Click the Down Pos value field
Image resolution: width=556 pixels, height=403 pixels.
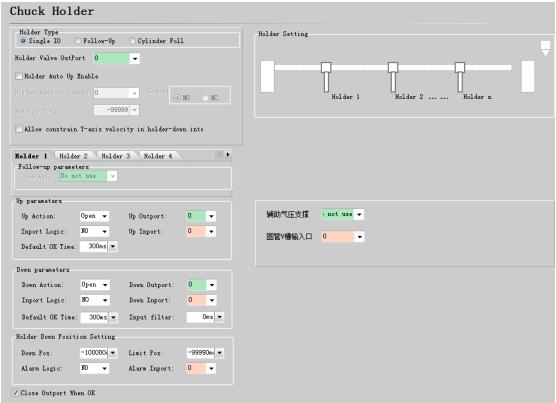[x=94, y=353]
